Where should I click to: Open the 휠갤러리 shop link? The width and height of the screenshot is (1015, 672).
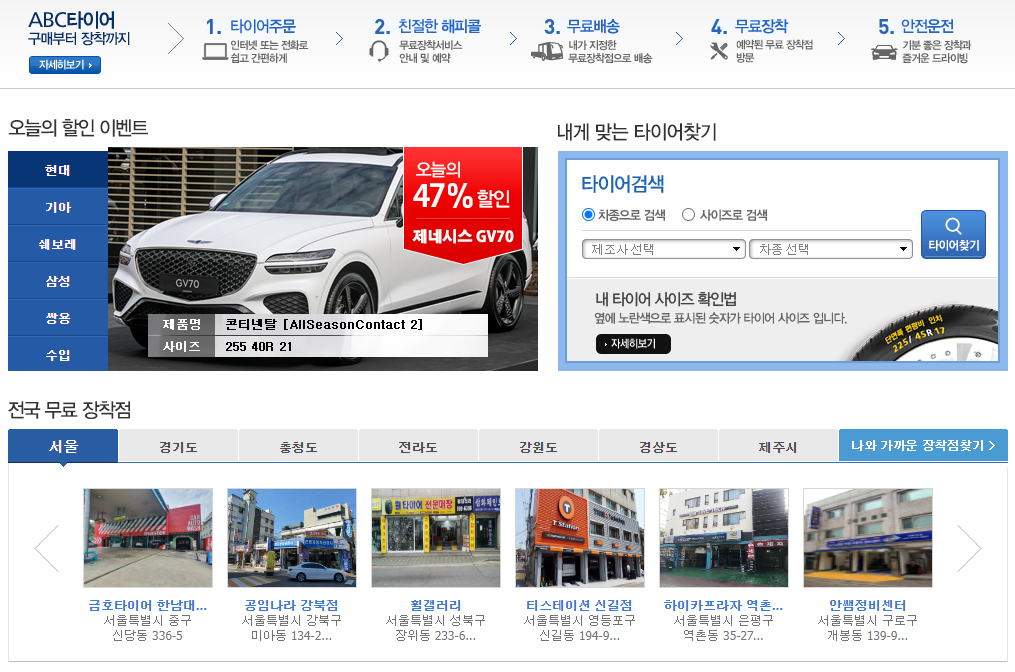point(436,605)
